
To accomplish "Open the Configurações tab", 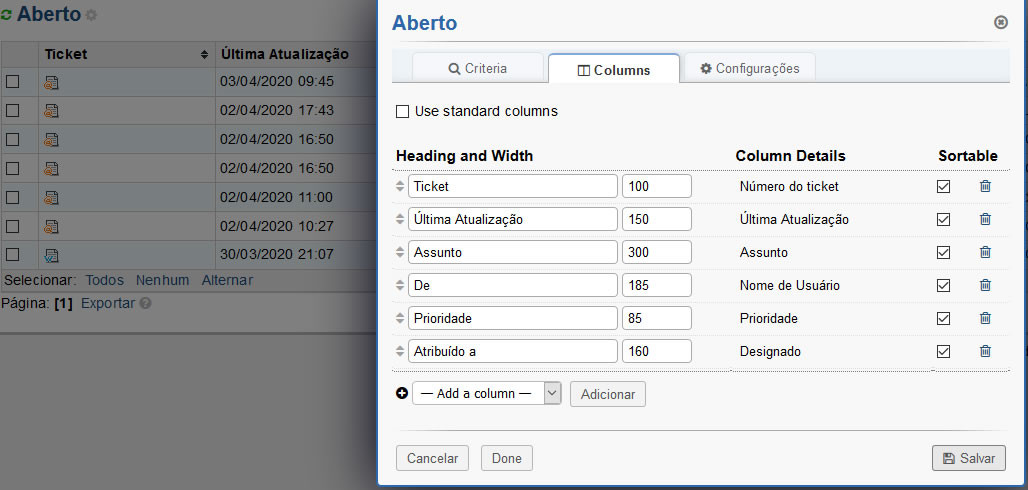I will 749,69.
